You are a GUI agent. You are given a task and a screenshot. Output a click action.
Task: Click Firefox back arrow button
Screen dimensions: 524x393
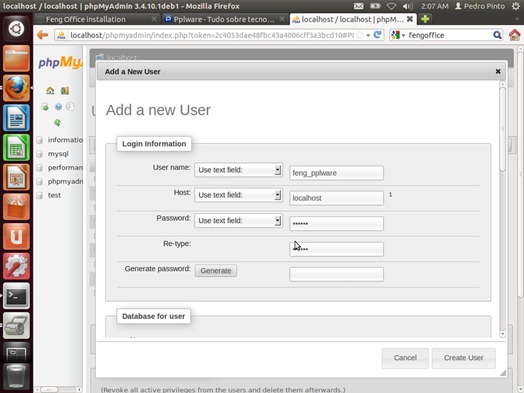point(42,35)
